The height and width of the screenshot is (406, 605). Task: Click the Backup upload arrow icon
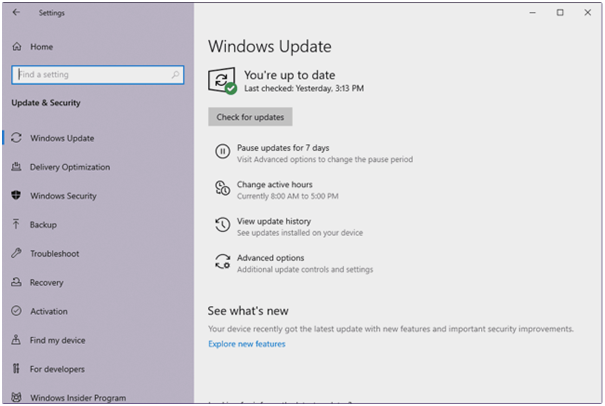tap(16, 224)
